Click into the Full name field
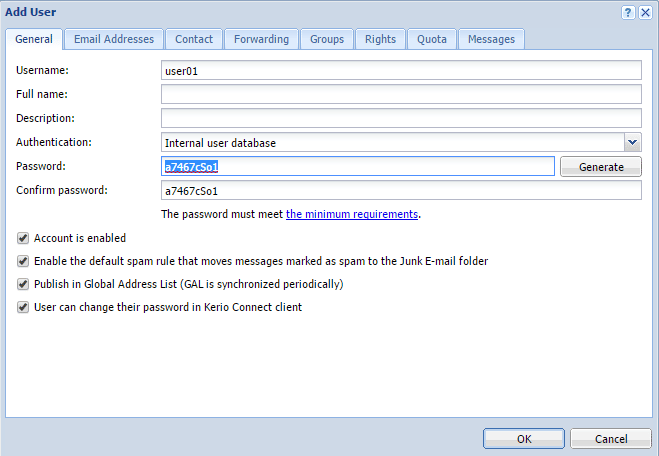Image resolution: width=659 pixels, height=456 pixels. (x=400, y=94)
